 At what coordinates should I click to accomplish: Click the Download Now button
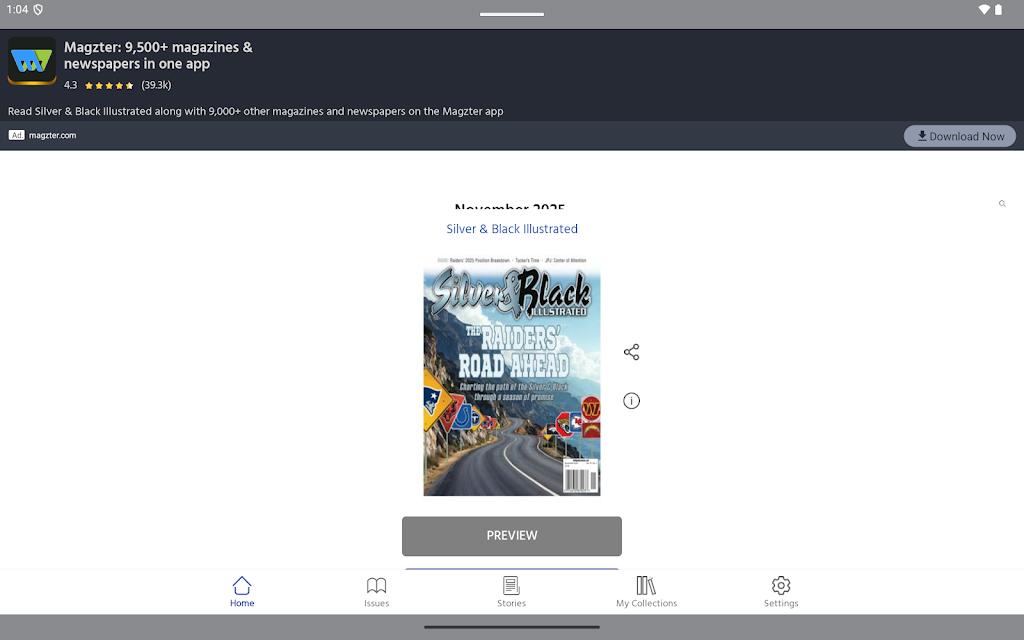[x=959, y=136]
